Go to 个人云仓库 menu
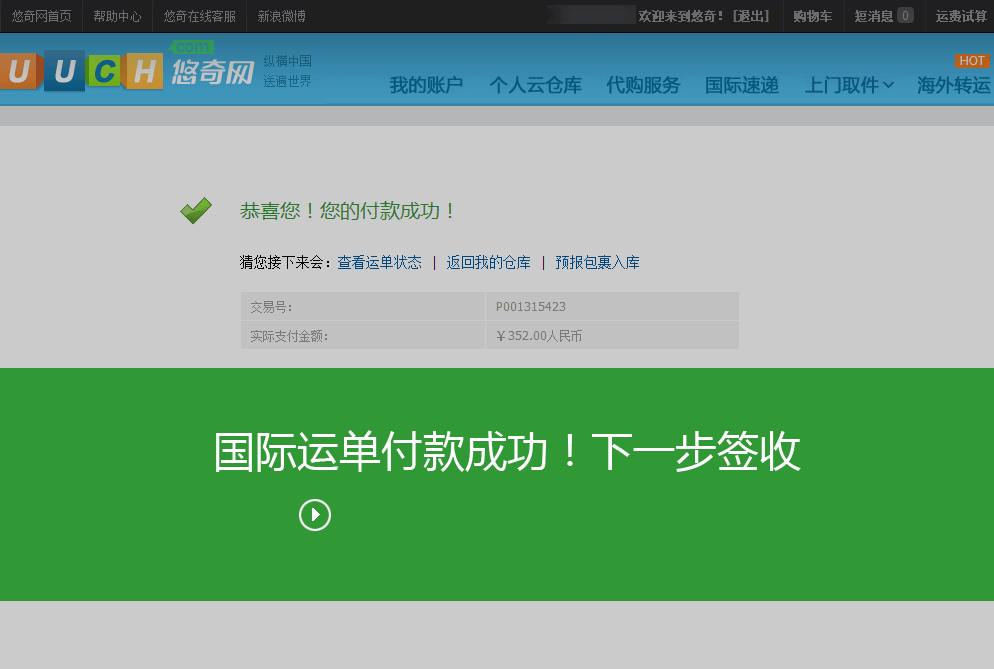The image size is (994, 669). click(x=536, y=85)
